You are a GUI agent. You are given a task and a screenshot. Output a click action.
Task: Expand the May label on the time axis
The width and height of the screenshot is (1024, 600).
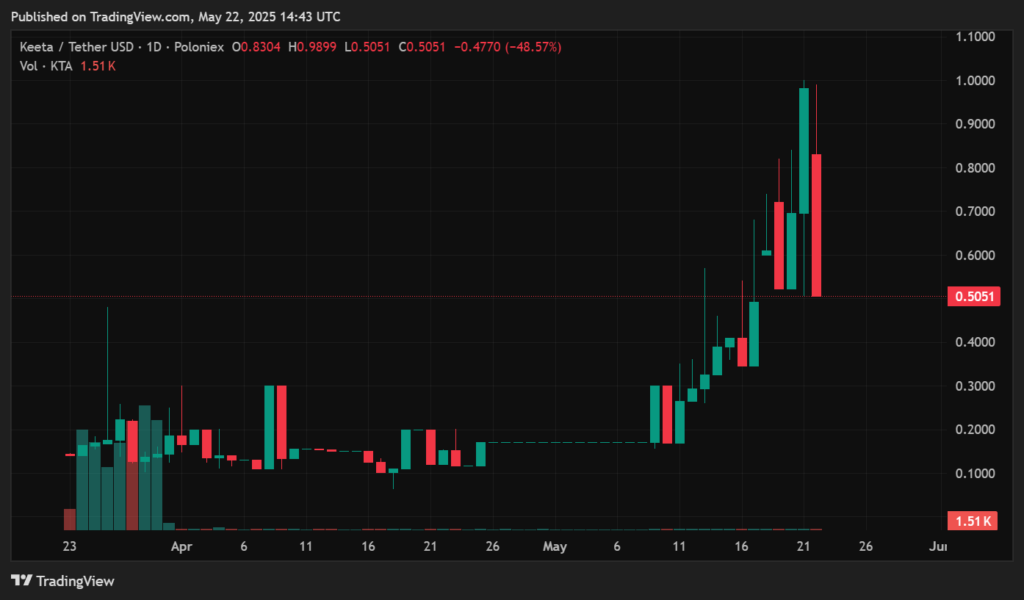(554, 547)
